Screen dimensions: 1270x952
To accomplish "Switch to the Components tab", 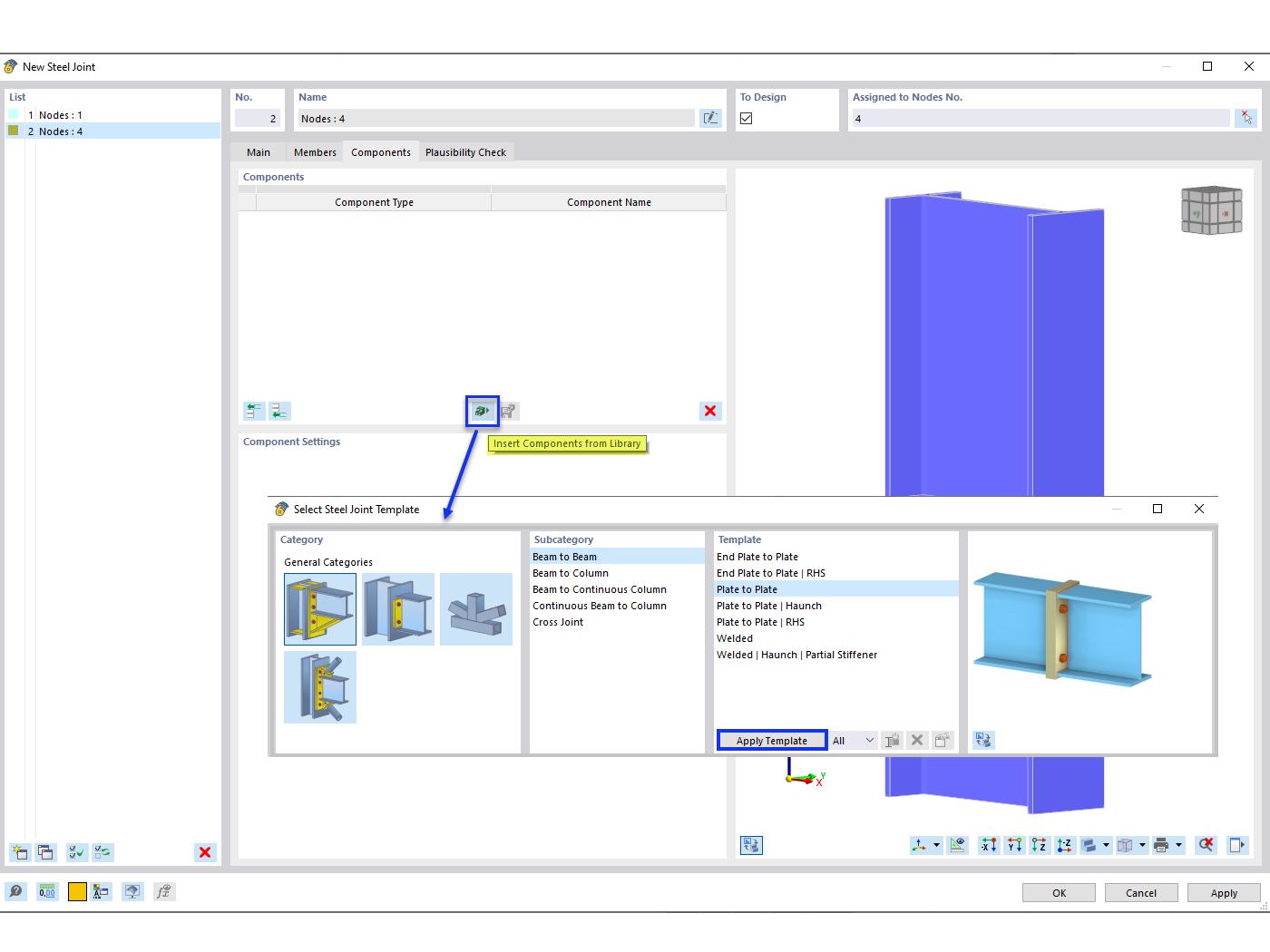I will [x=381, y=152].
